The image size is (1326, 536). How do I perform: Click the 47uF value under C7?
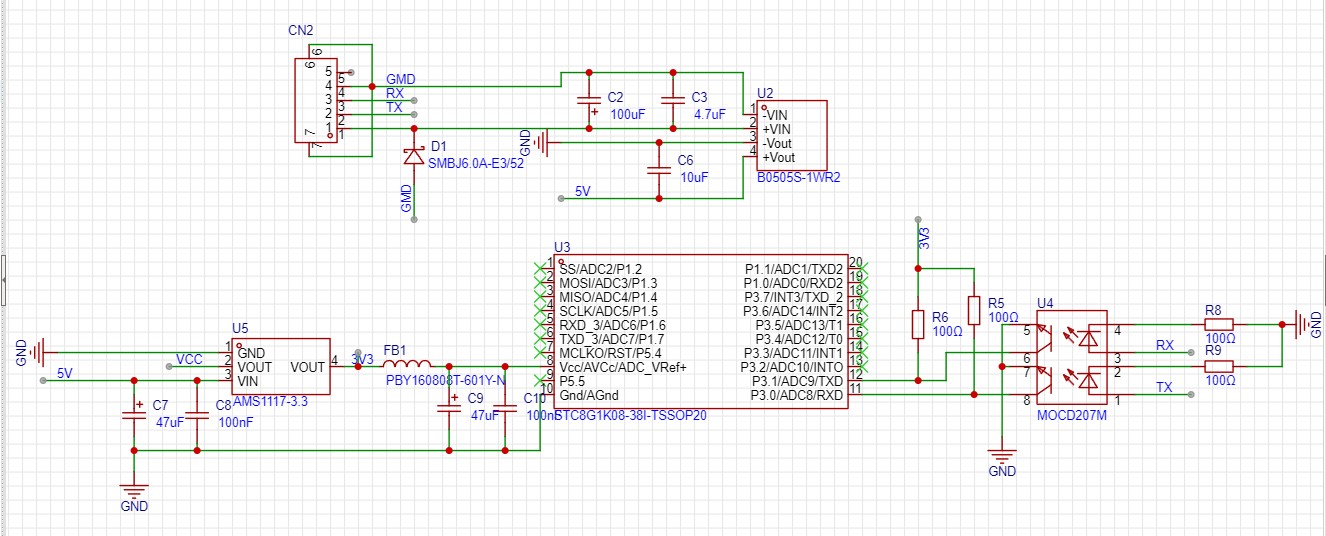click(x=169, y=424)
